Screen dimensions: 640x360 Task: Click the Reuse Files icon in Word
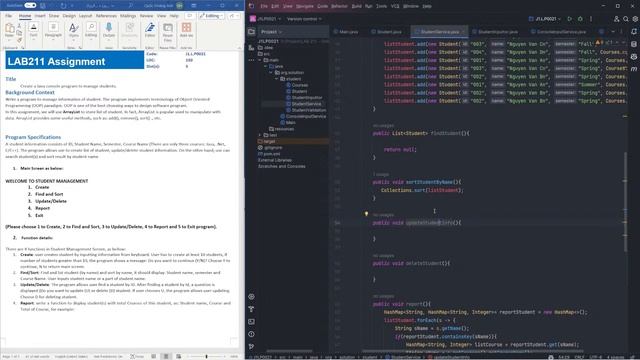point(168,32)
